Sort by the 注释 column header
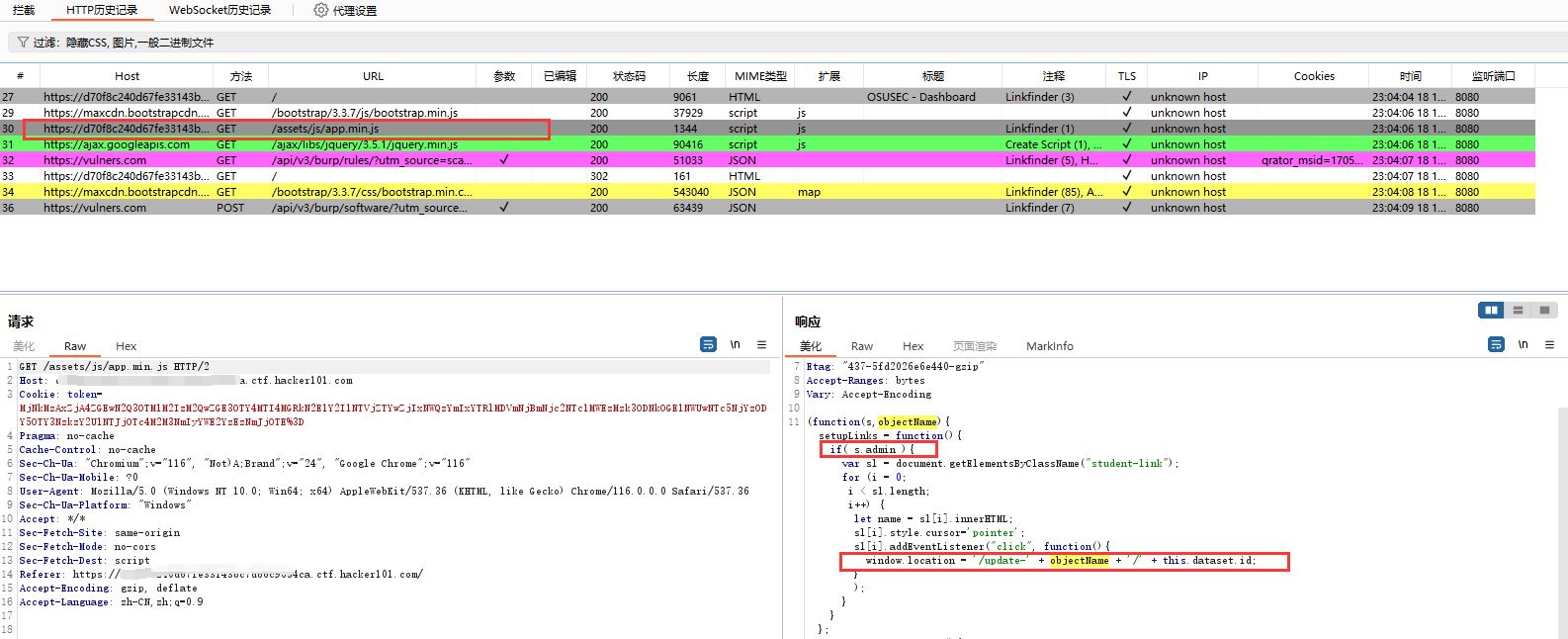The width and height of the screenshot is (1568, 639). click(x=1054, y=76)
